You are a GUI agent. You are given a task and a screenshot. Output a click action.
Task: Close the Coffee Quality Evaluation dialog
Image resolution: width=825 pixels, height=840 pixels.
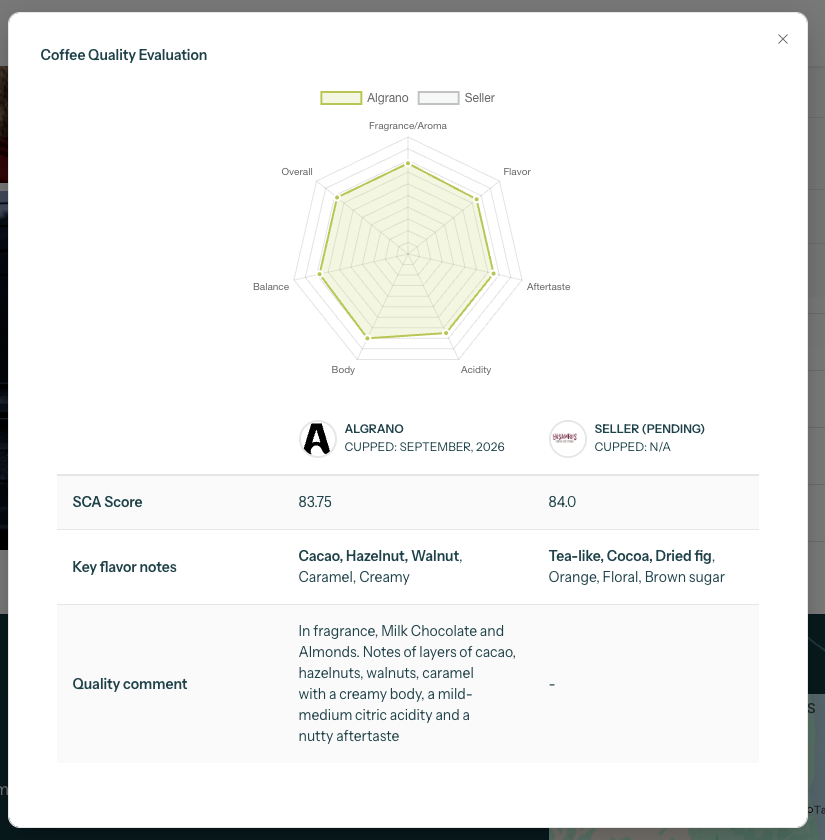[x=783, y=39]
